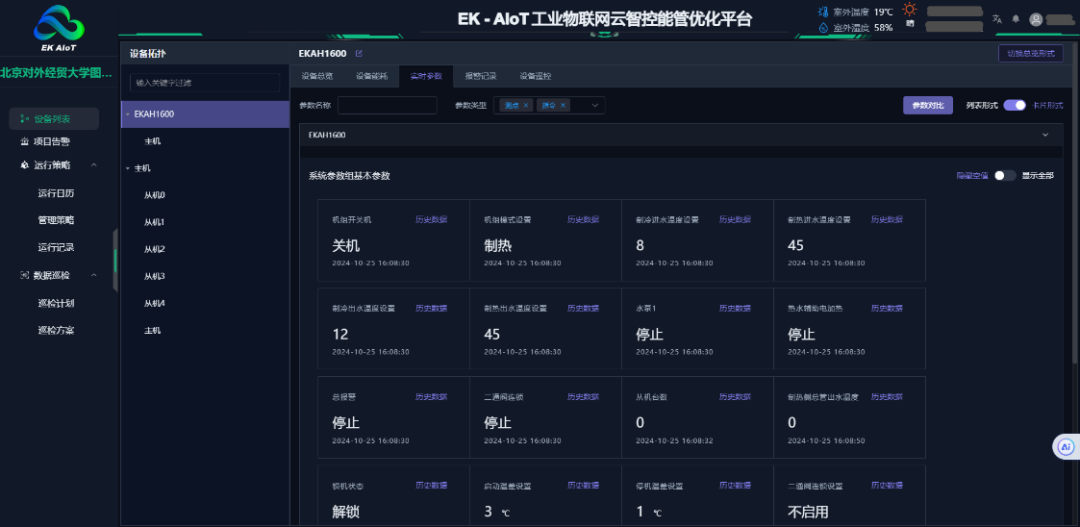Click the user avatar icon

pos(1036,19)
